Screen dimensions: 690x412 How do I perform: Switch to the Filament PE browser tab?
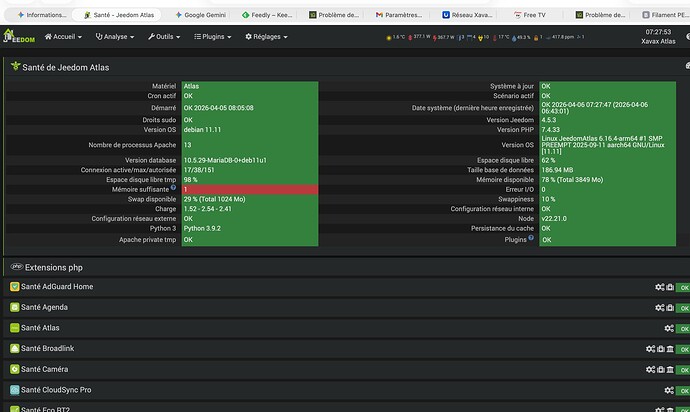click(x=665, y=15)
